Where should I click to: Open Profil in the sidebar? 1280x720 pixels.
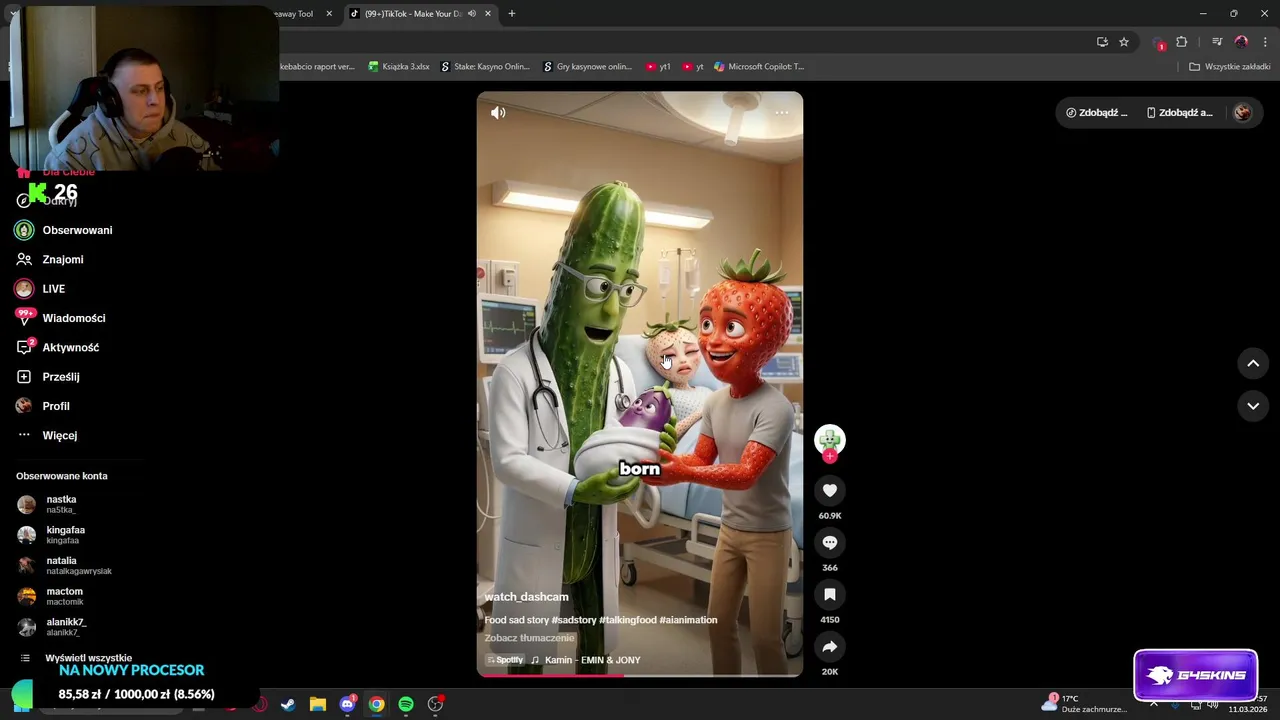pos(42,406)
